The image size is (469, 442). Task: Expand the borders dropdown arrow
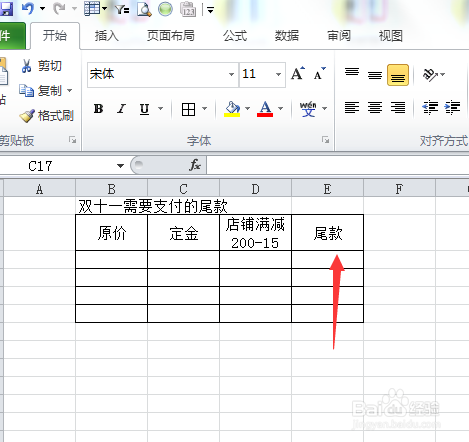pyautogui.click(x=204, y=109)
